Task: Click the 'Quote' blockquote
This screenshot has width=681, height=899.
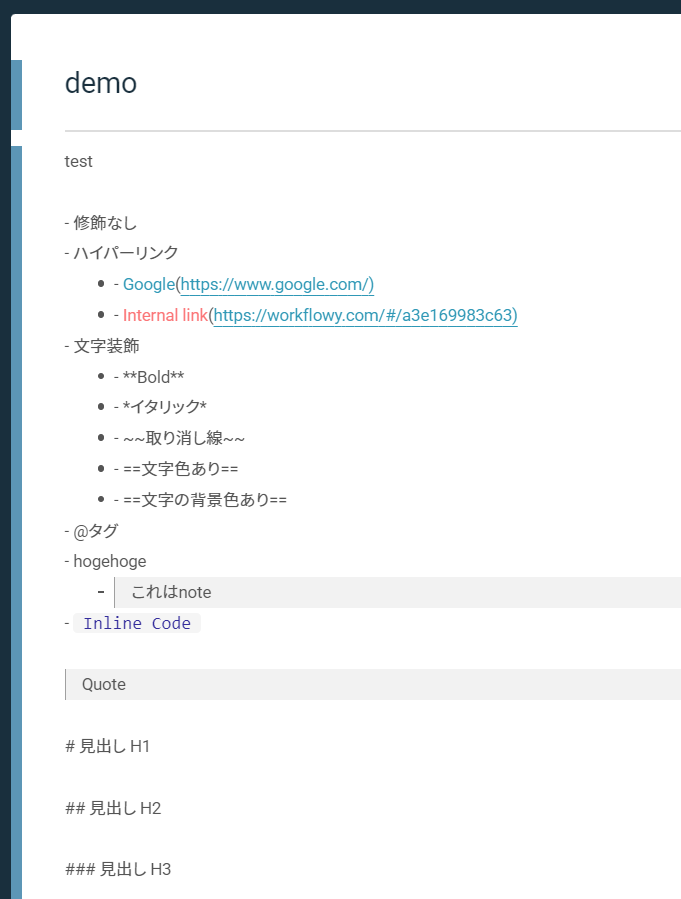Action: [373, 685]
